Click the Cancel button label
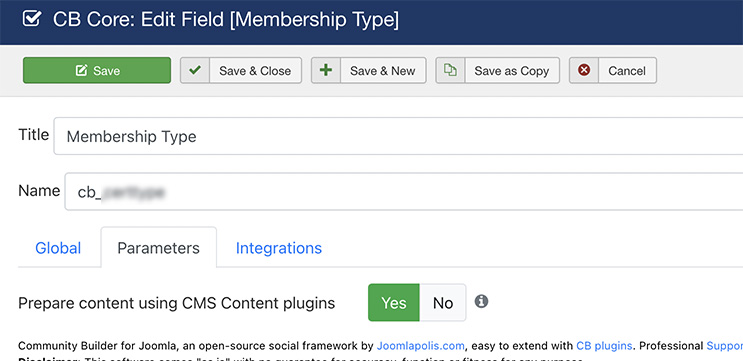 tap(627, 71)
